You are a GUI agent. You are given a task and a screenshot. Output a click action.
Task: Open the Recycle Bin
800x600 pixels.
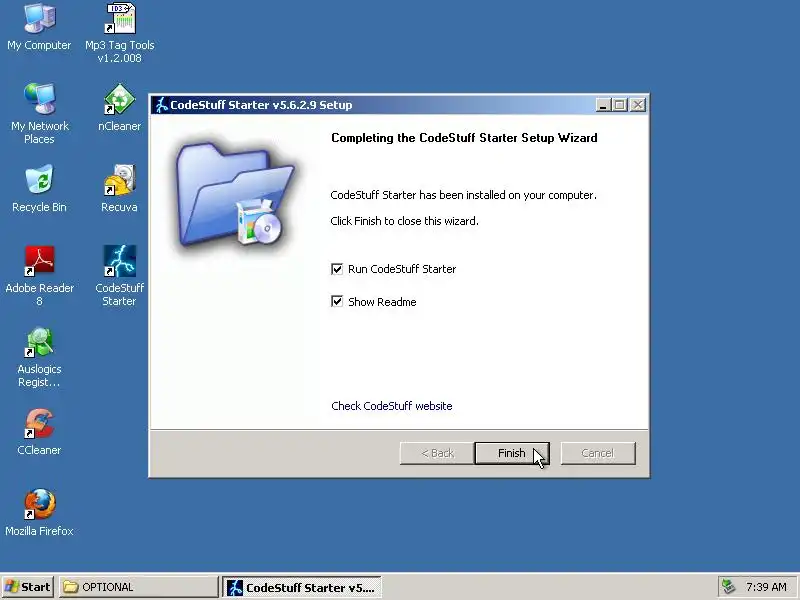(x=39, y=188)
